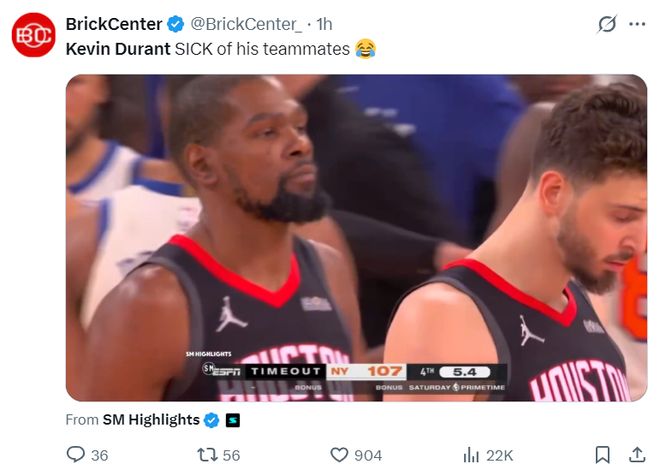The width and height of the screenshot is (660, 470).
Task: Open the post's 1h timestamp
Action: click(324, 23)
